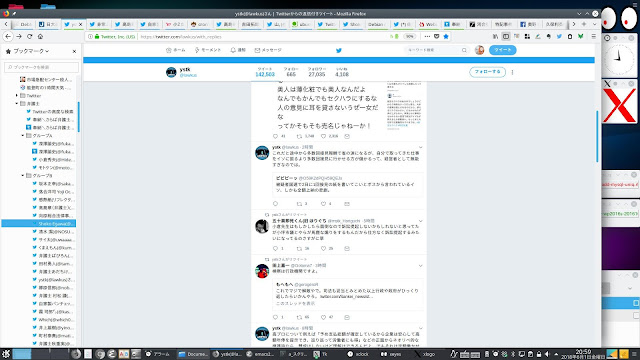The height and width of the screenshot is (360, 640).
Task: Click the search magnifier icon on Twitter
Action: (x=464, y=50)
